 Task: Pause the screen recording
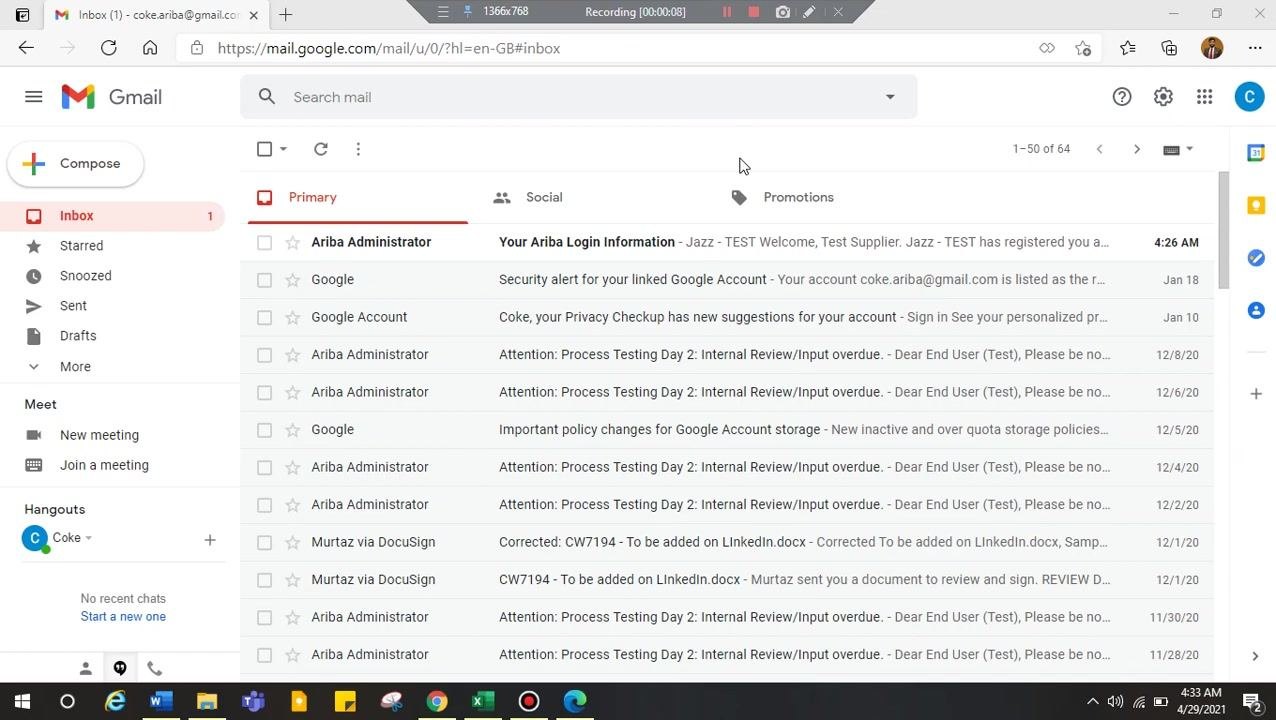click(727, 12)
